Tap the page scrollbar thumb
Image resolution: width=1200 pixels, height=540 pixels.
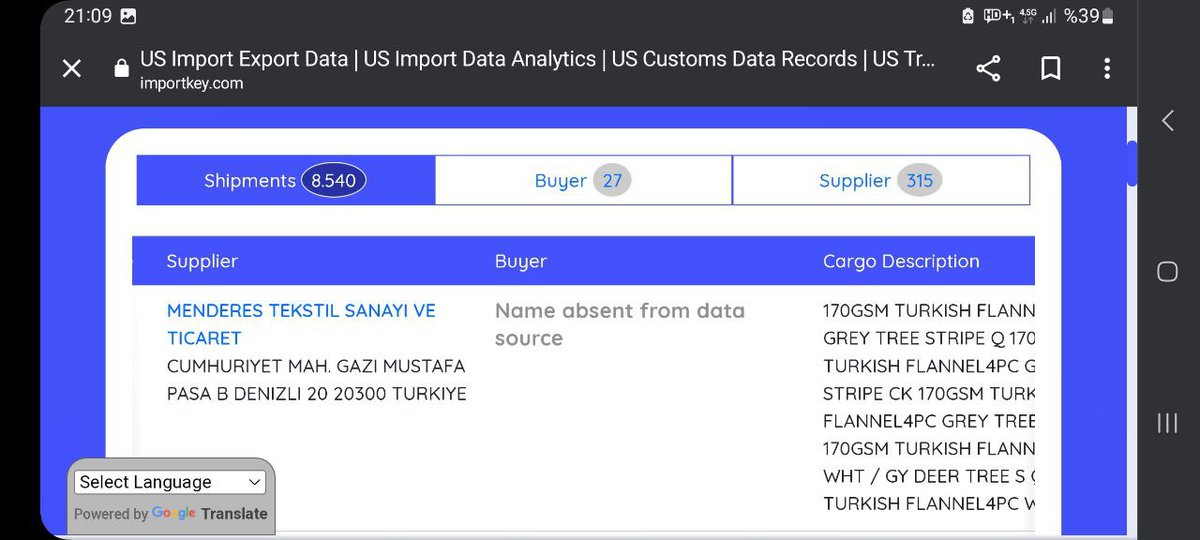tap(1132, 164)
